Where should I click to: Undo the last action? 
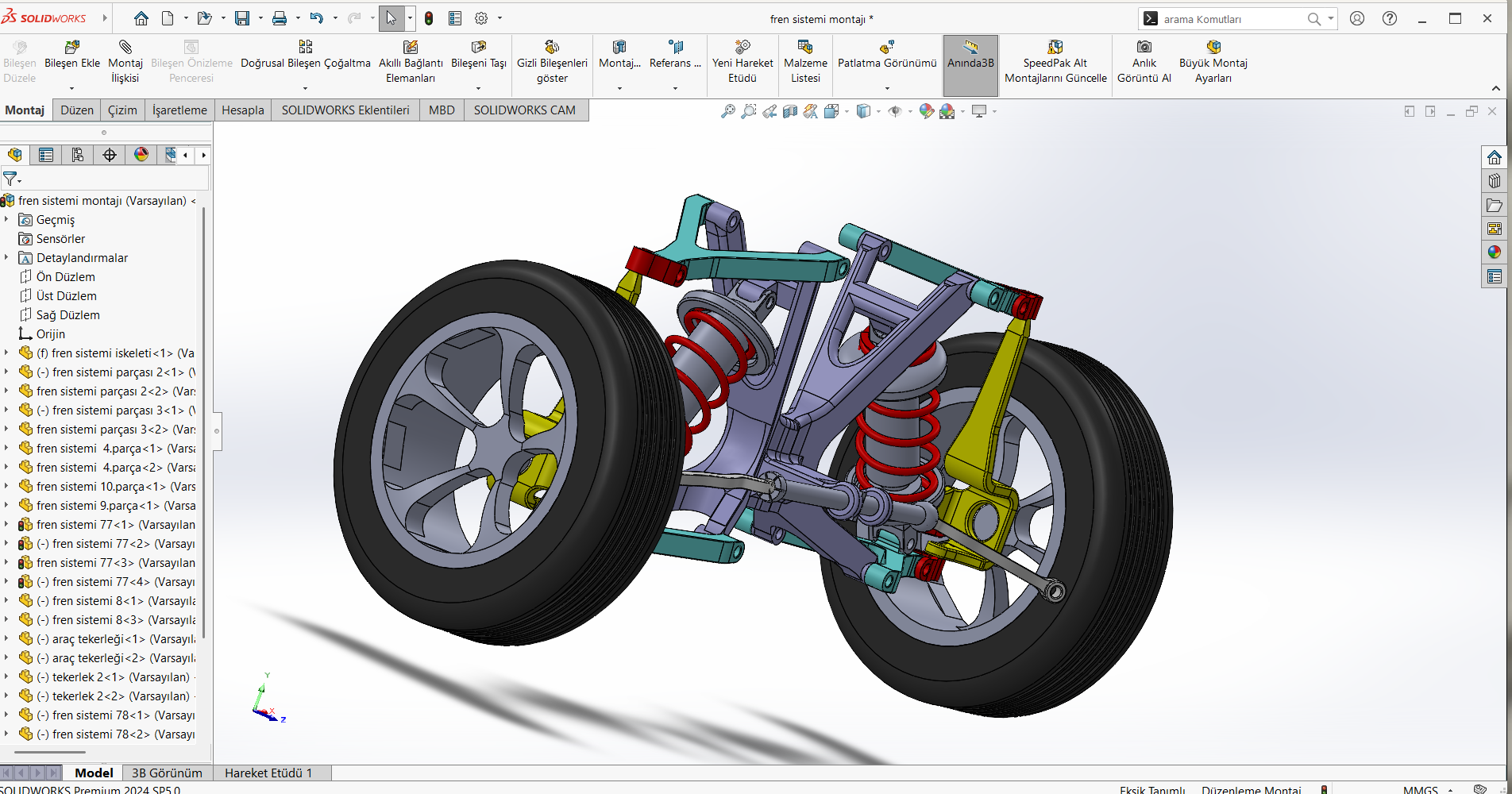[317, 18]
